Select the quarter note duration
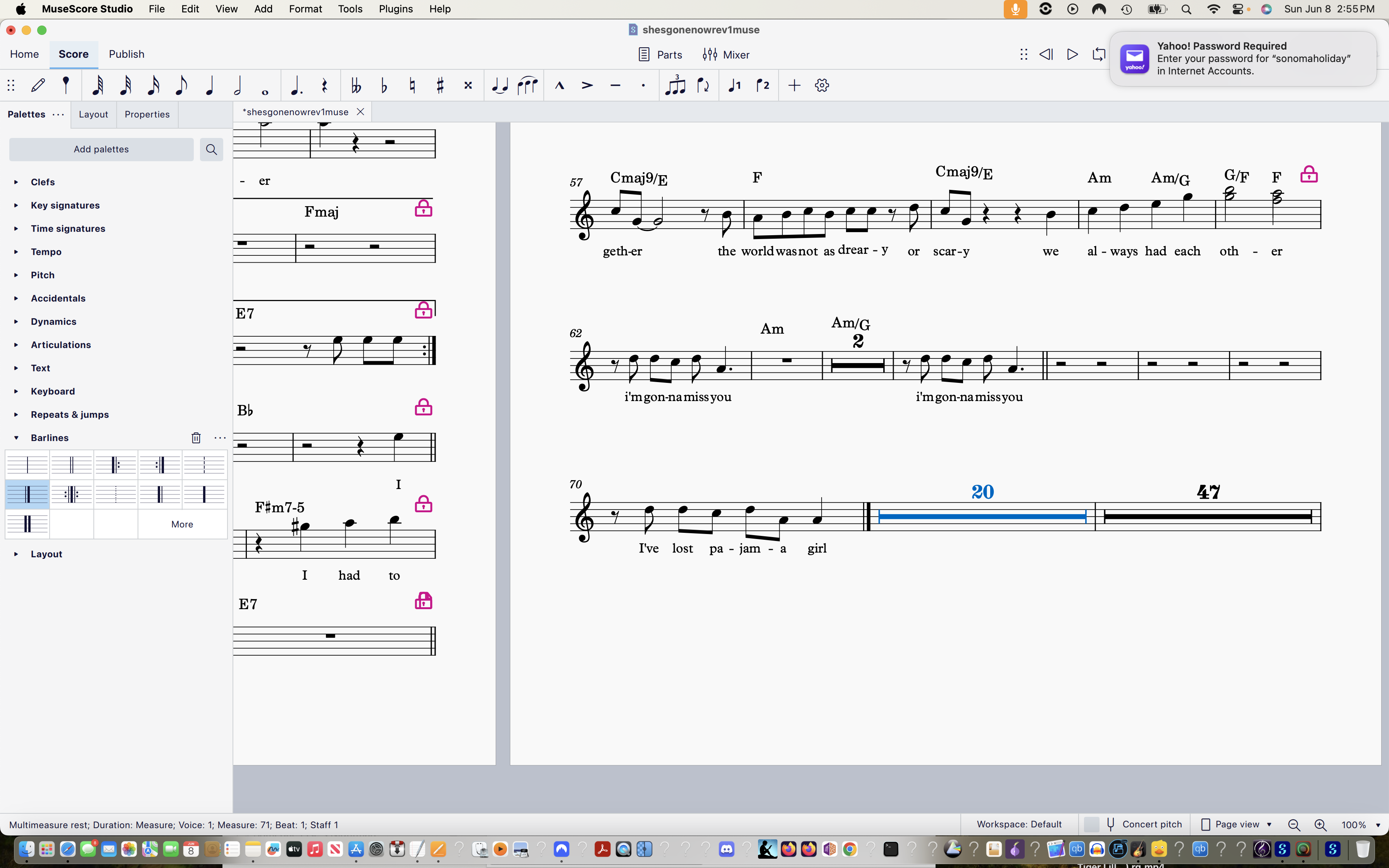The height and width of the screenshot is (868, 1389). click(x=210, y=86)
